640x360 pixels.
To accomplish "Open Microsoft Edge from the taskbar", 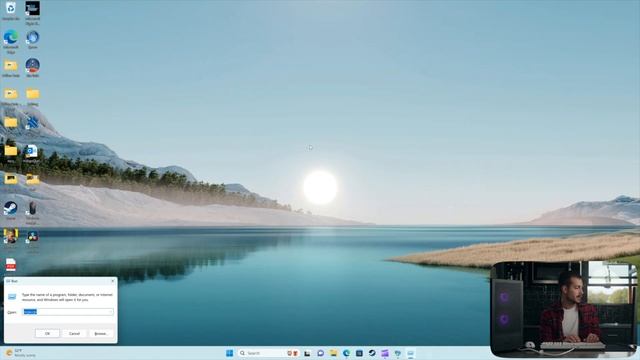I will pyautogui.click(x=347, y=353).
